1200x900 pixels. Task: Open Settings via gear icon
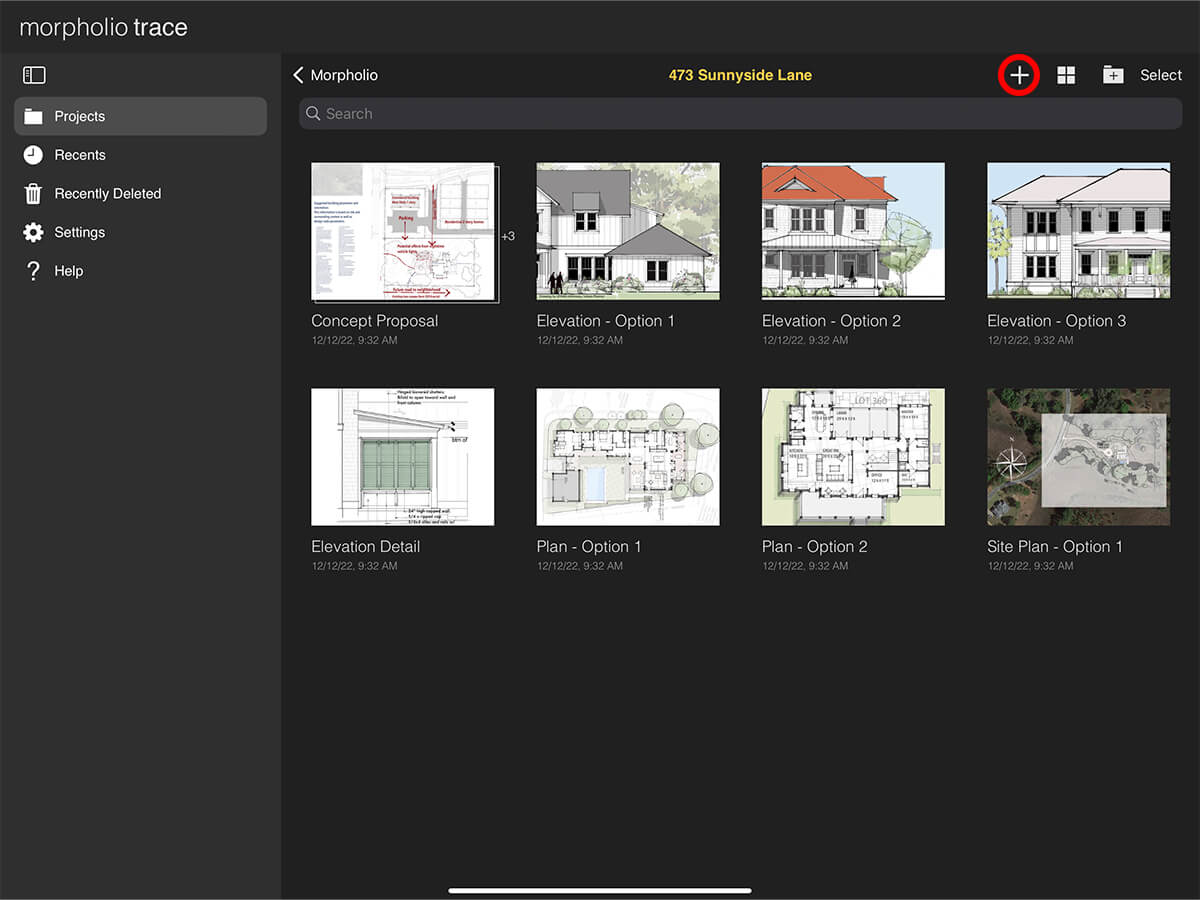coord(34,232)
